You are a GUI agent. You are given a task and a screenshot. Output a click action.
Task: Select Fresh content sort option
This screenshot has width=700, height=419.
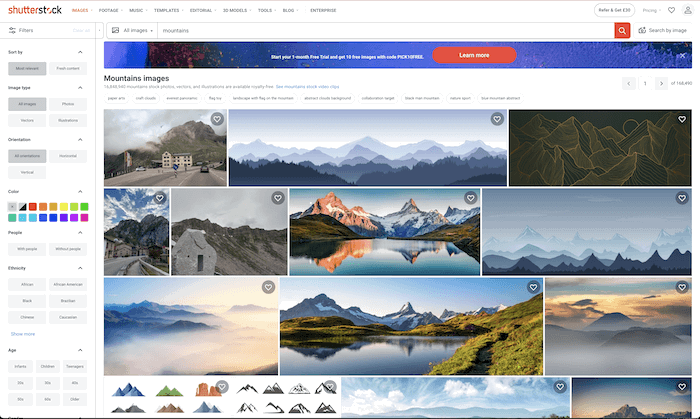[67, 67]
